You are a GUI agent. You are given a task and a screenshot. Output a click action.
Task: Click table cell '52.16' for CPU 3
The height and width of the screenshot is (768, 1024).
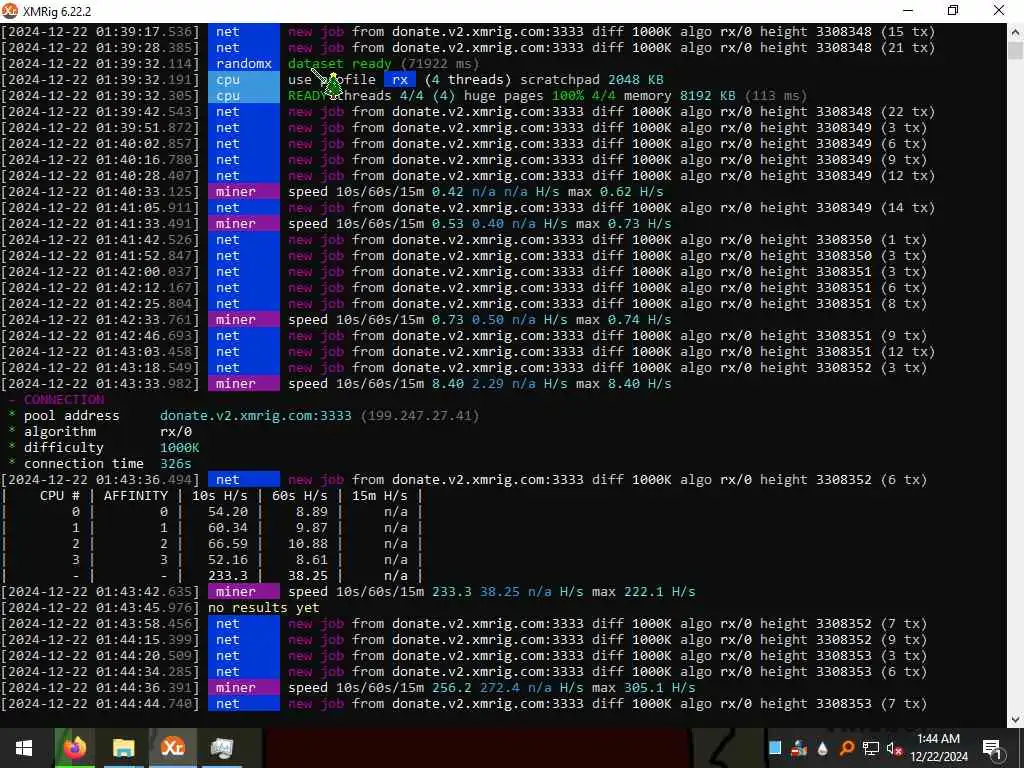point(228,560)
